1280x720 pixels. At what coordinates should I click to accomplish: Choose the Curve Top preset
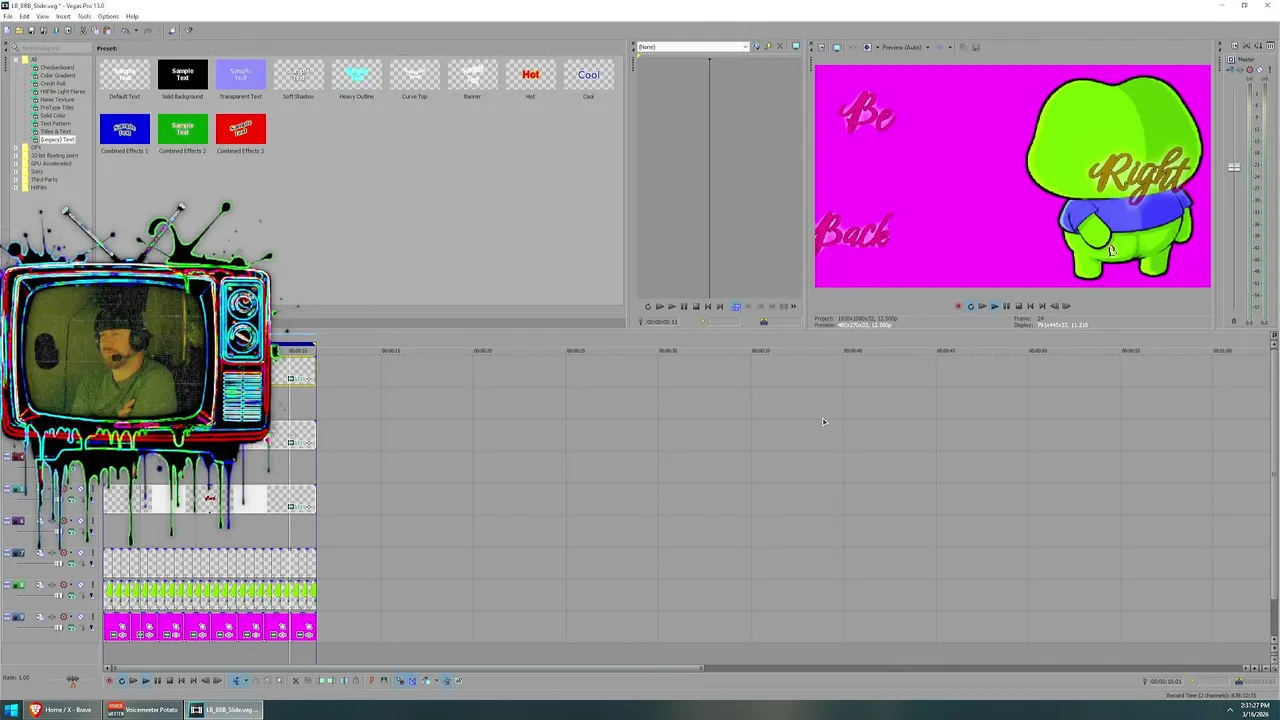[x=415, y=75]
